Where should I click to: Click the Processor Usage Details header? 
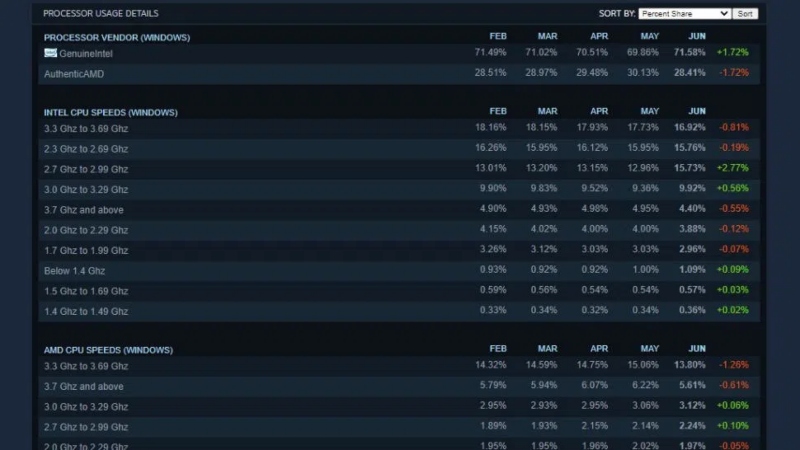coord(100,14)
